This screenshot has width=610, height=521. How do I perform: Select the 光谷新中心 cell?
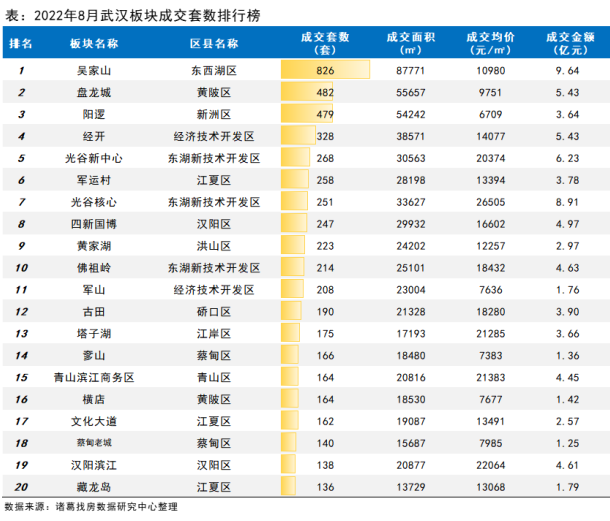coord(94,158)
